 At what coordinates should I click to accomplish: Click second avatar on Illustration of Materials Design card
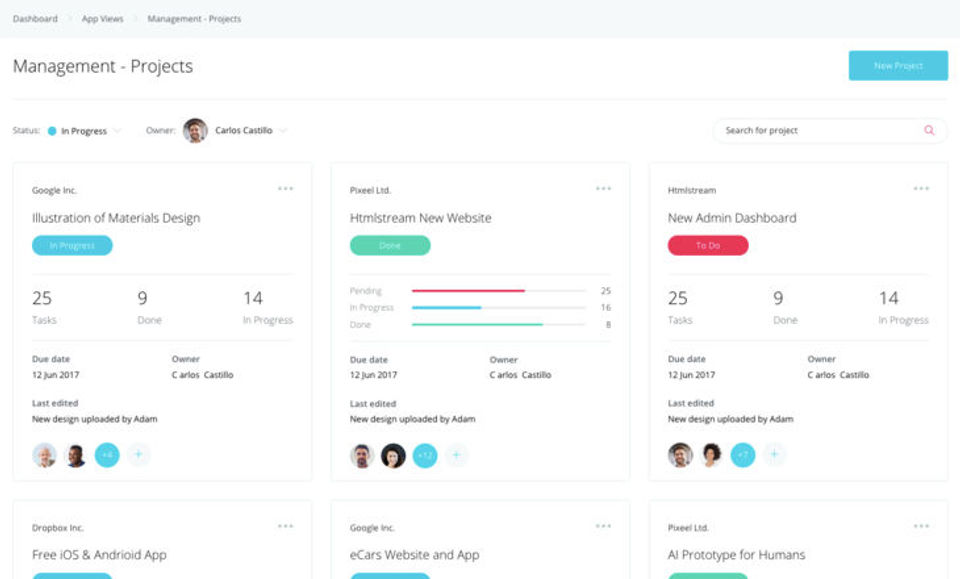pyautogui.click(x=75, y=455)
